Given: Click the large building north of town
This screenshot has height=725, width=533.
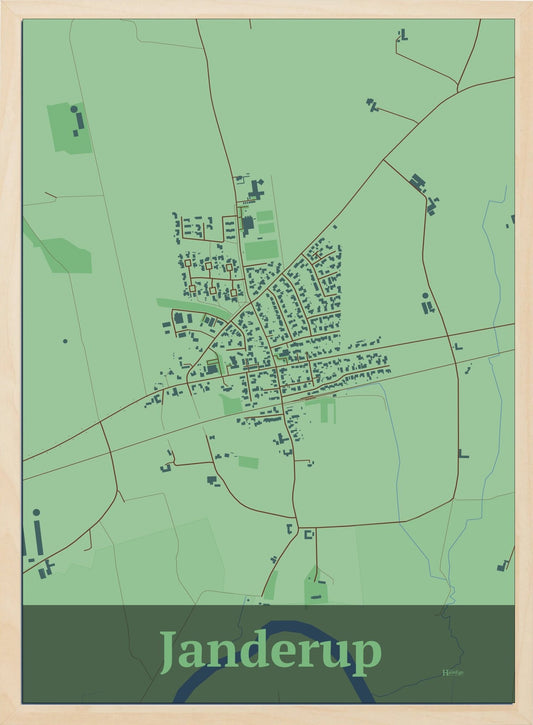Looking at the screenshot, I should (256, 189).
